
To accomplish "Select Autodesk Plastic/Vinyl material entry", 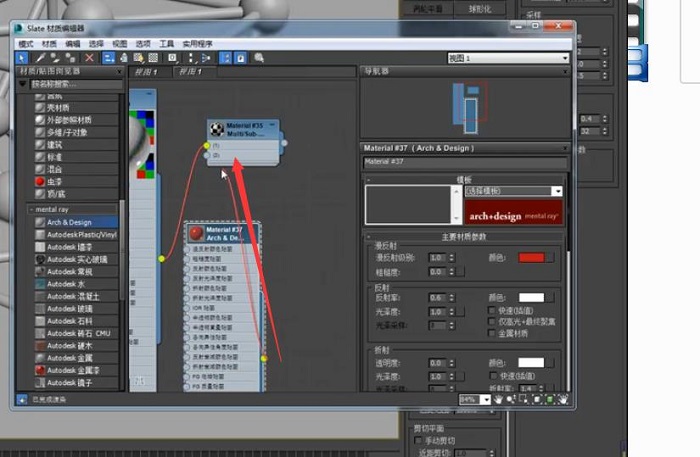I will coord(76,234).
